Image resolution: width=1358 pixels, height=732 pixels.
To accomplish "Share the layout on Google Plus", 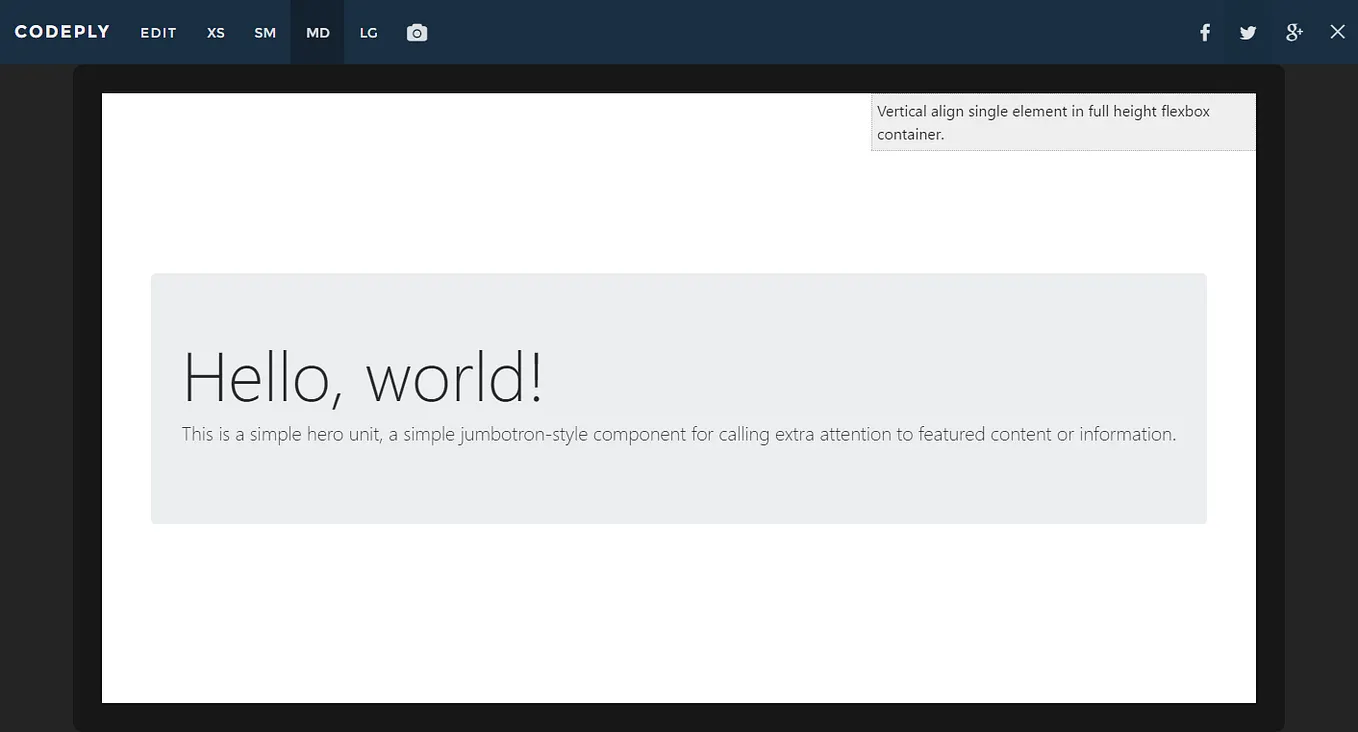I will (x=1292, y=30).
